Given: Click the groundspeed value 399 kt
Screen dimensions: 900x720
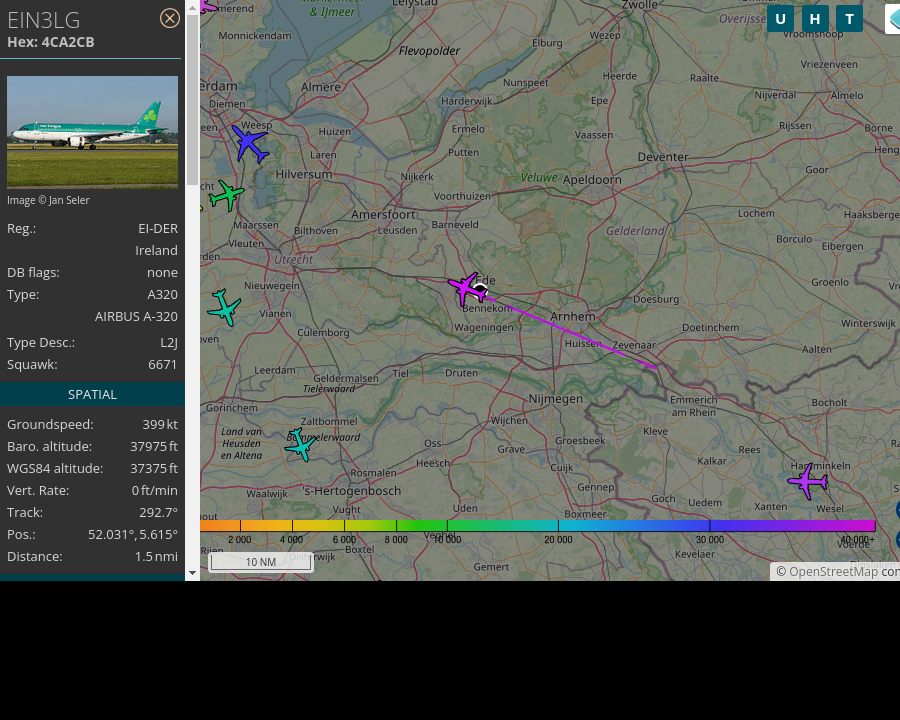Looking at the screenshot, I should [x=160, y=424].
